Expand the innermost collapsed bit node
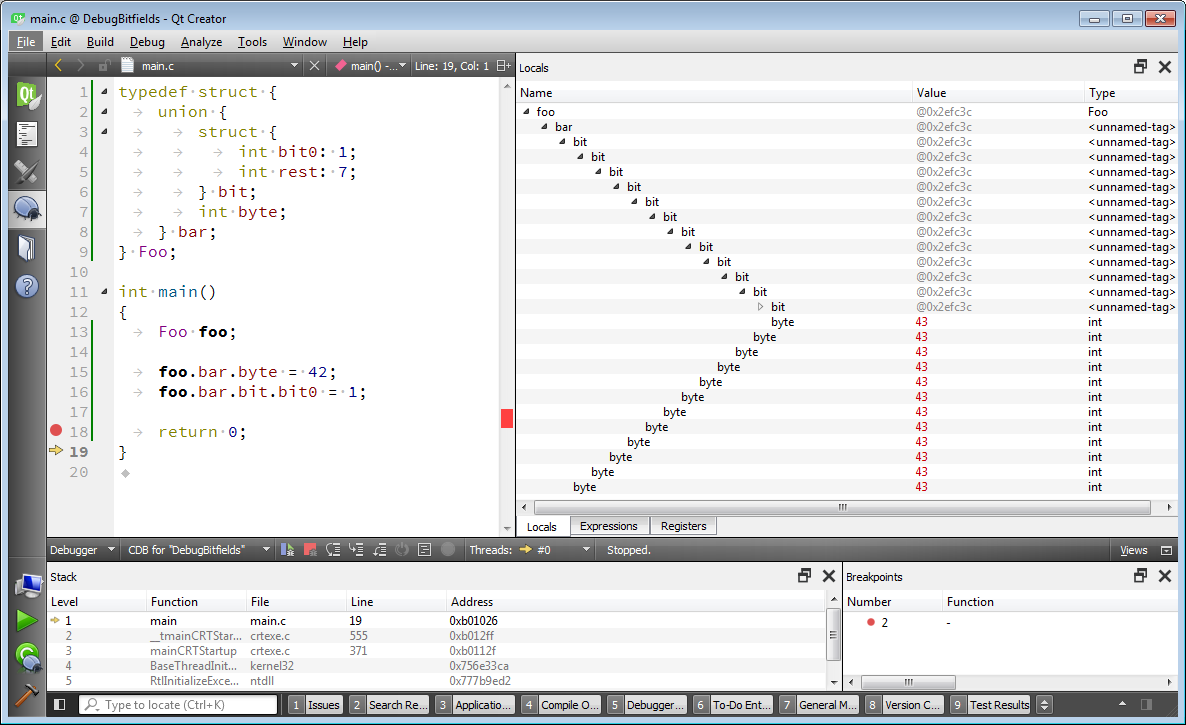The height and width of the screenshot is (725, 1186). pyautogui.click(x=760, y=307)
